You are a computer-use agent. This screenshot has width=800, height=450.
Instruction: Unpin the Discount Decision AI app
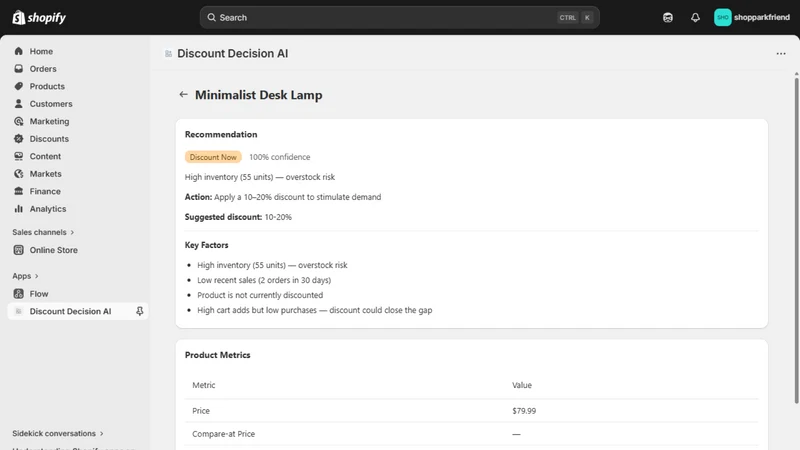tap(139, 311)
